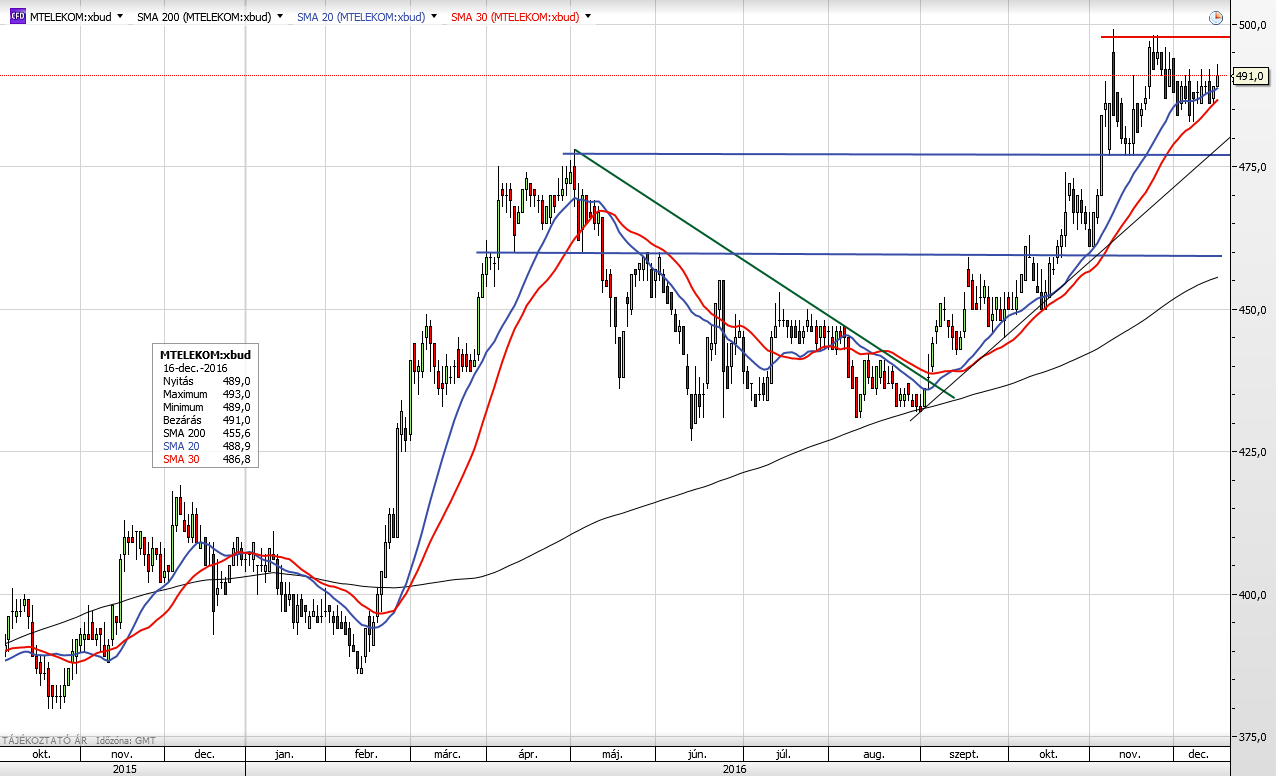Image resolution: width=1276 pixels, height=776 pixels.
Task: Click the ápr. month label on timeline
Action: [530, 754]
